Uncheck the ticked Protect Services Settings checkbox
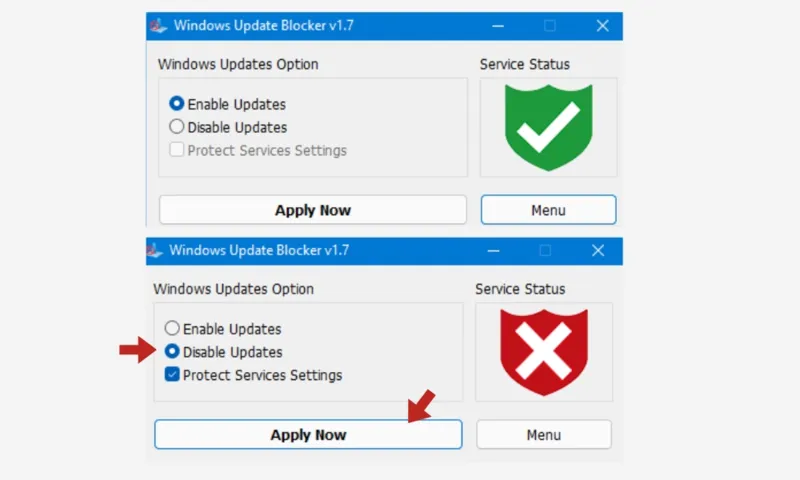 coord(172,375)
